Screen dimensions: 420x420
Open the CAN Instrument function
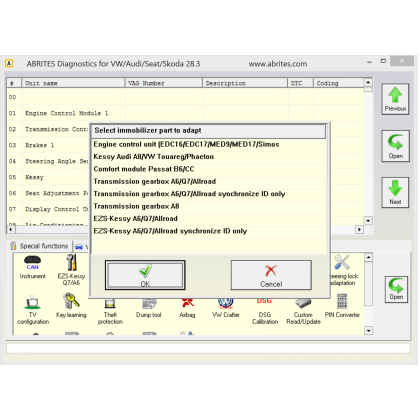point(32,267)
